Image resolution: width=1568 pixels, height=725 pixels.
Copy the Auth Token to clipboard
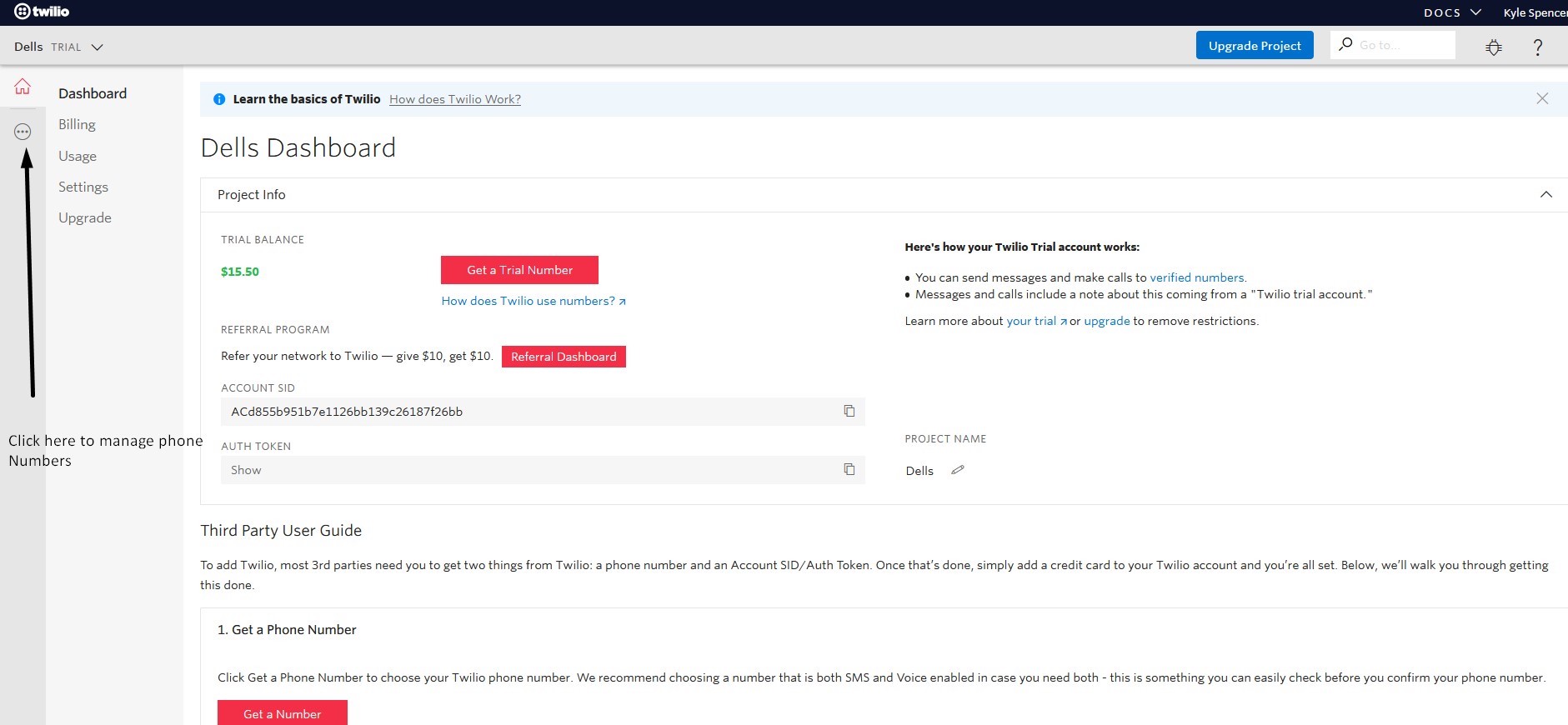(849, 469)
